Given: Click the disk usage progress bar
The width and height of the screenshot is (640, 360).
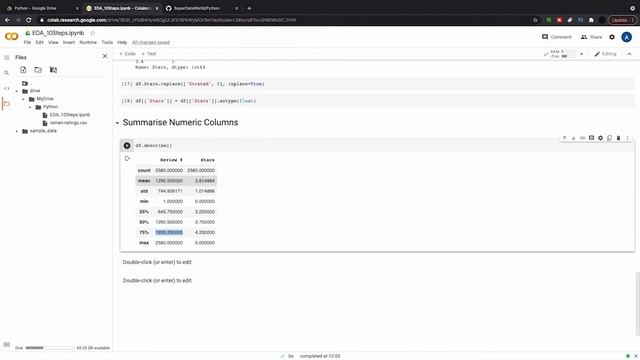Looking at the screenshot, I should [x=50, y=348].
